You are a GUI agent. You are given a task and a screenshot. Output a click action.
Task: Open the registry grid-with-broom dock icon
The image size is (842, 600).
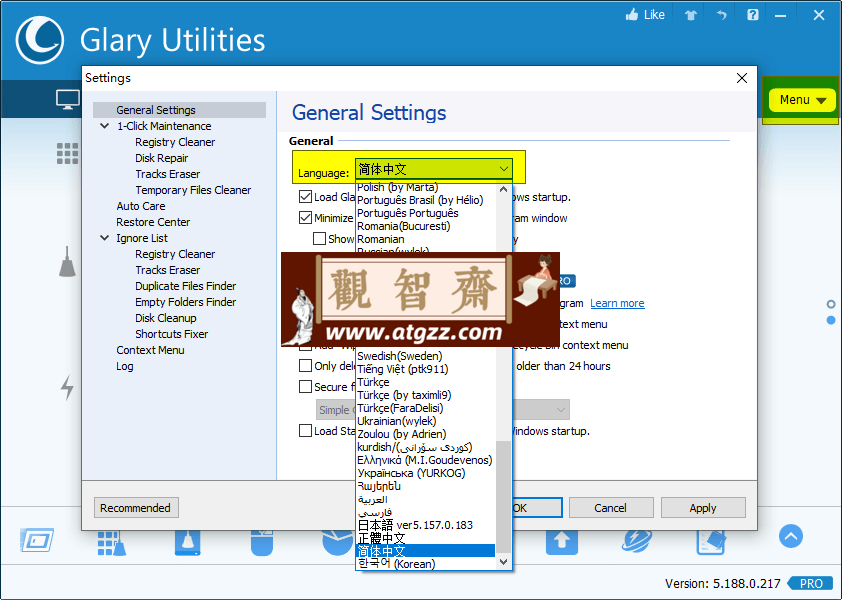[112, 543]
